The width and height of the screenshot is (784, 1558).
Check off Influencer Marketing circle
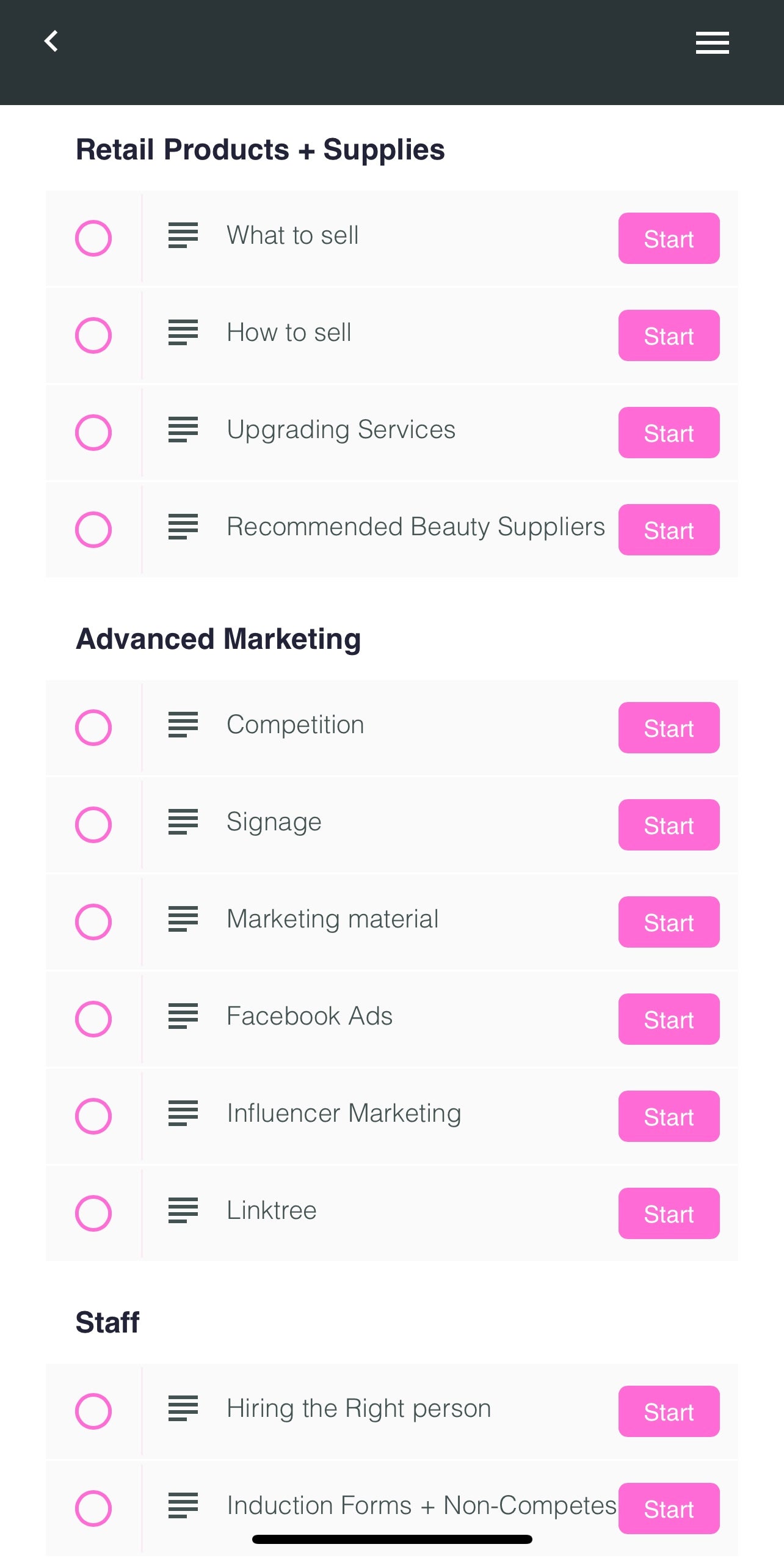coord(93,1116)
